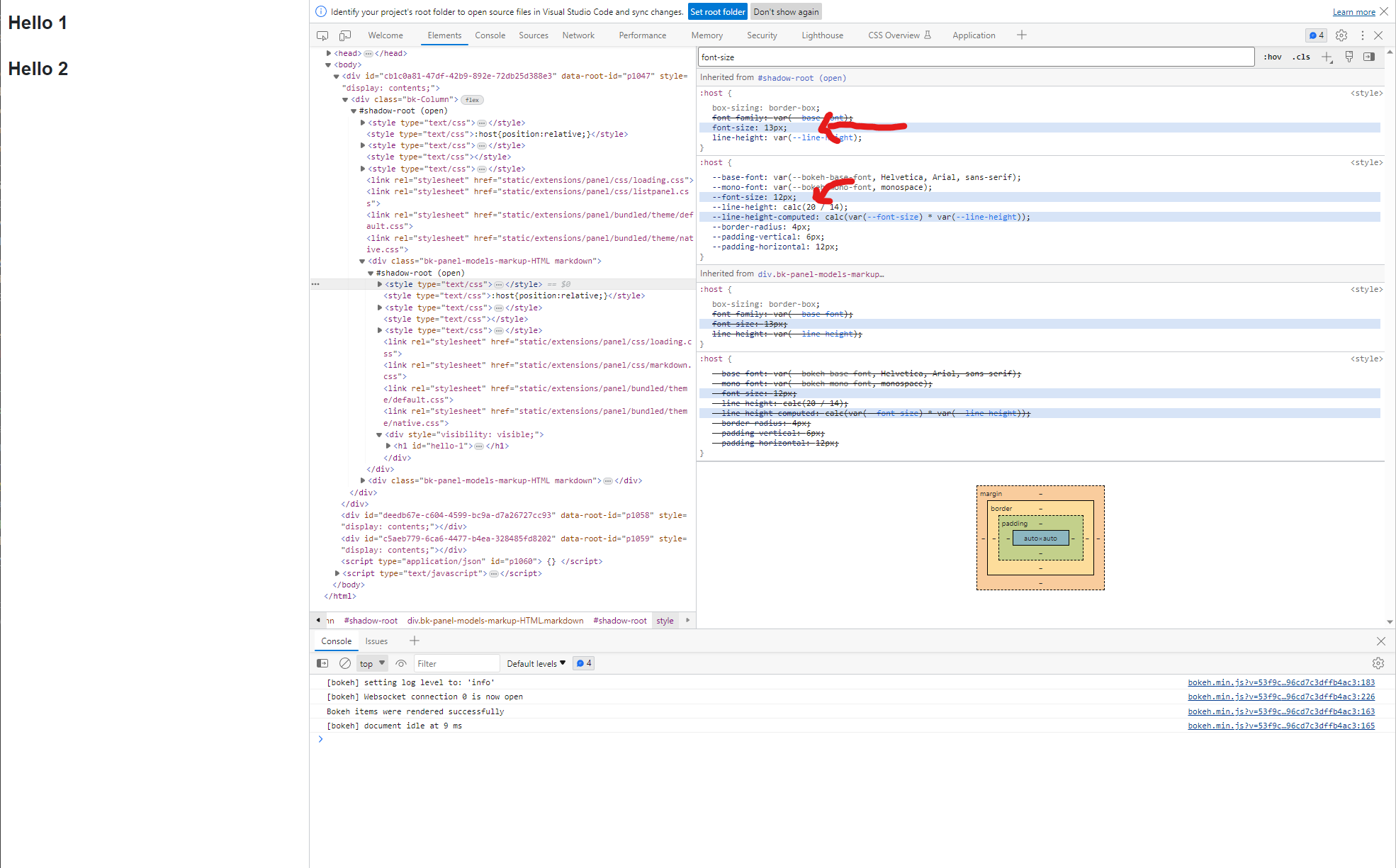The image size is (1396, 868).
Task: Toggle rendering emulations paintbrush icon
Action: click(1349, 57)
